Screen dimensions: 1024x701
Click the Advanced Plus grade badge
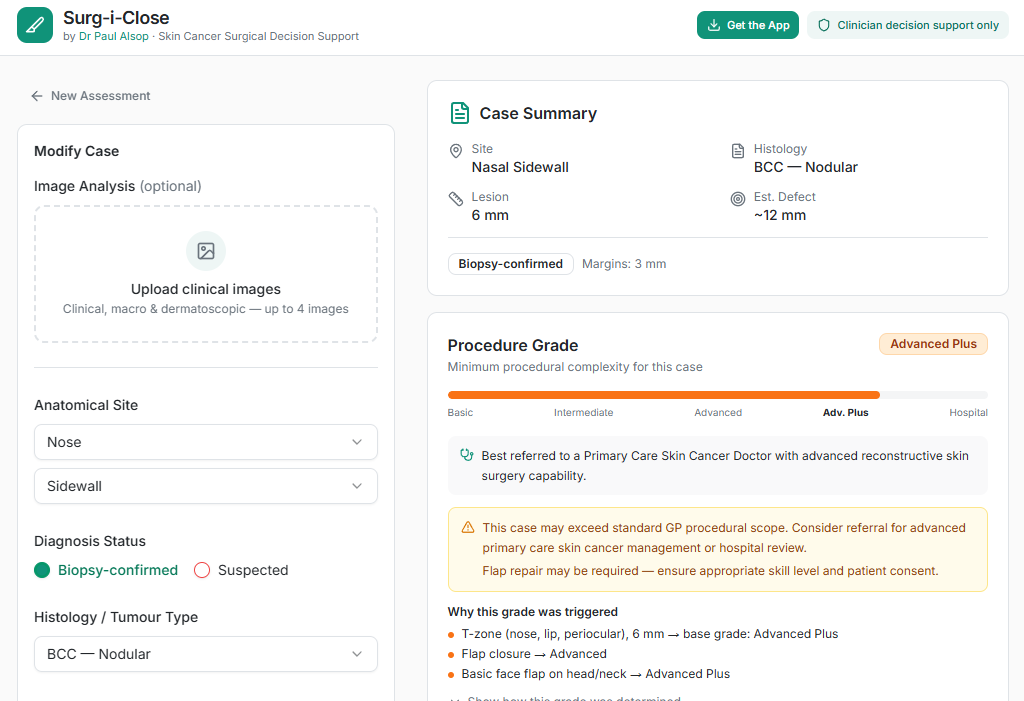[933, 344]
